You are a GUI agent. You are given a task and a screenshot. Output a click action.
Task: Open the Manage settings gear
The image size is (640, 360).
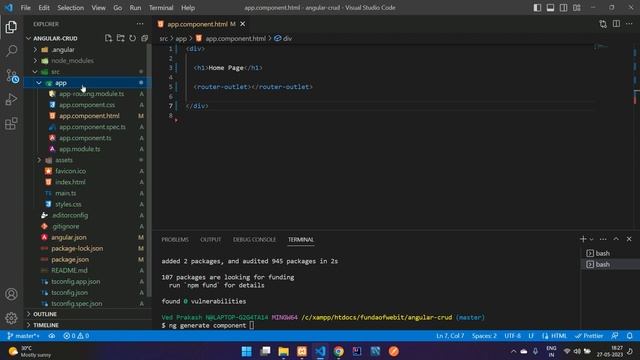point(11,318)
